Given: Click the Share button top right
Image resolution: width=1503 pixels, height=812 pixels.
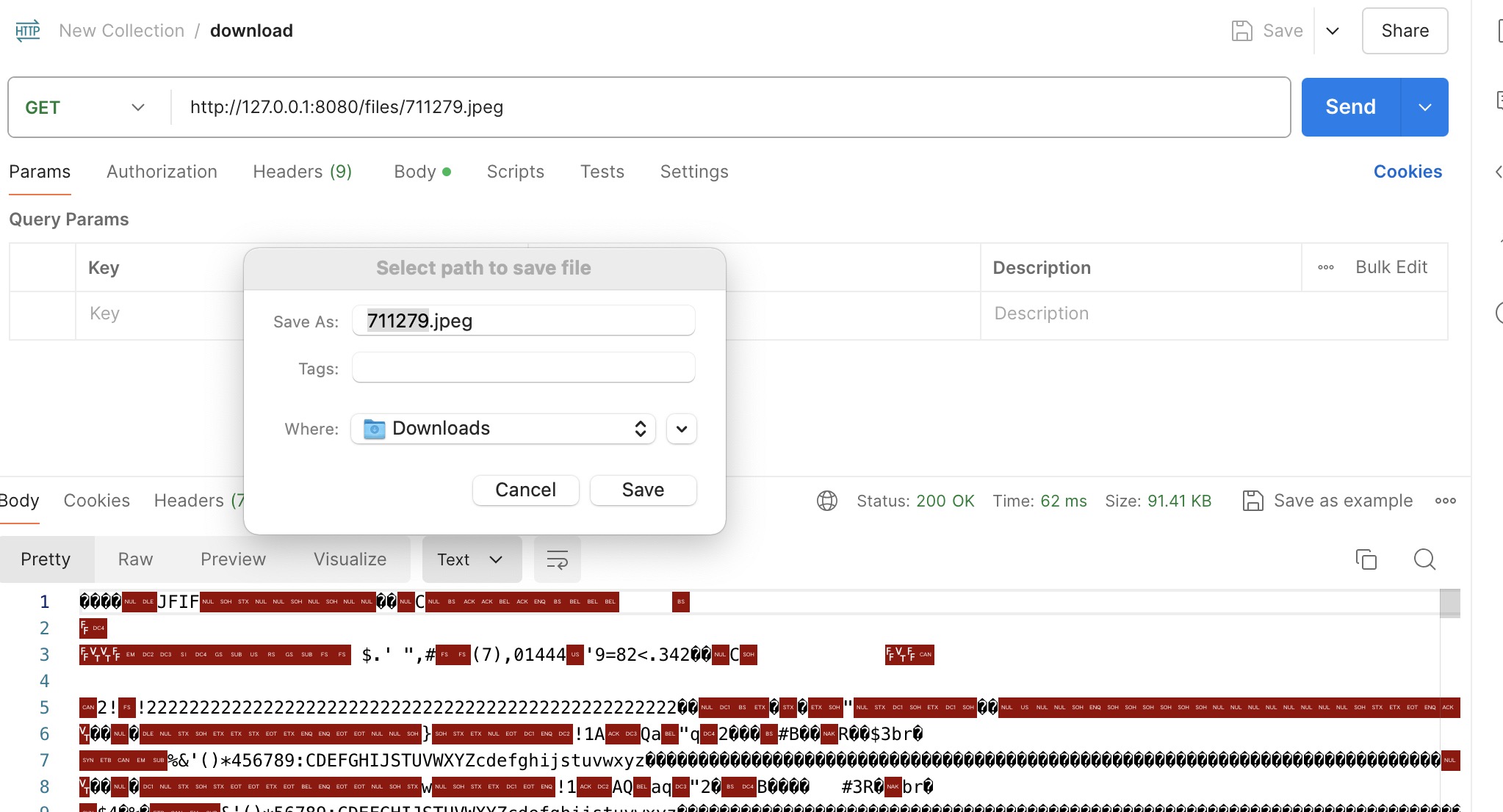Looking at the screenshot, I should 1405,31.
